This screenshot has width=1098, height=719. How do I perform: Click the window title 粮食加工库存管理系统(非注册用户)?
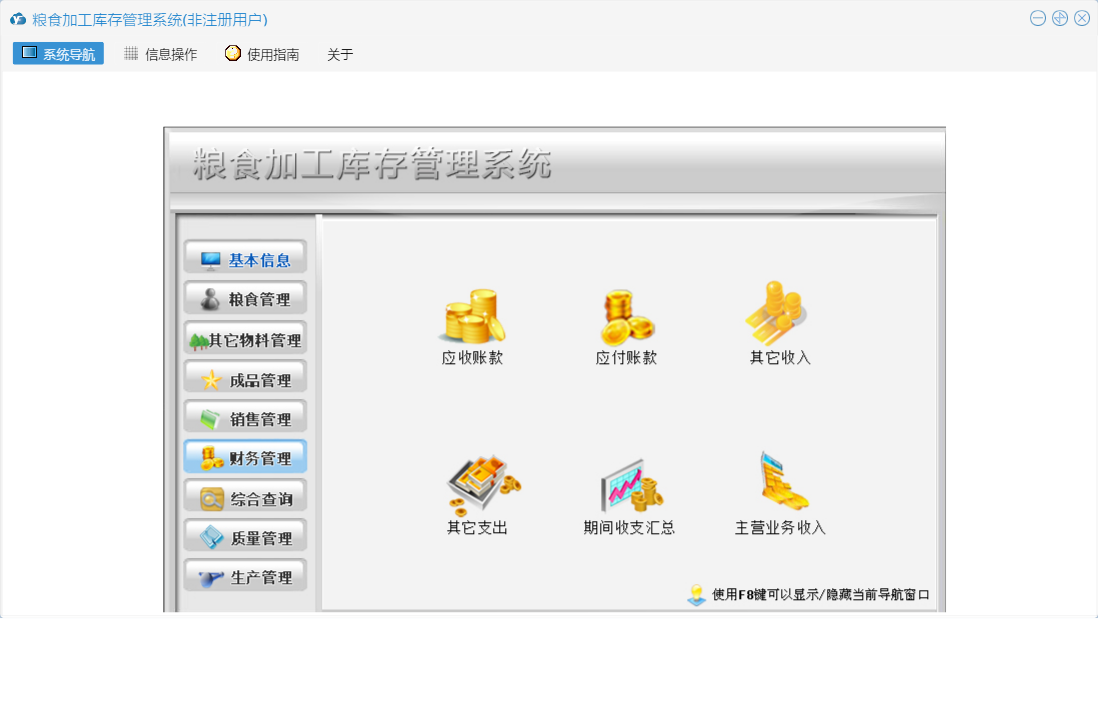(x=150, y=20)
